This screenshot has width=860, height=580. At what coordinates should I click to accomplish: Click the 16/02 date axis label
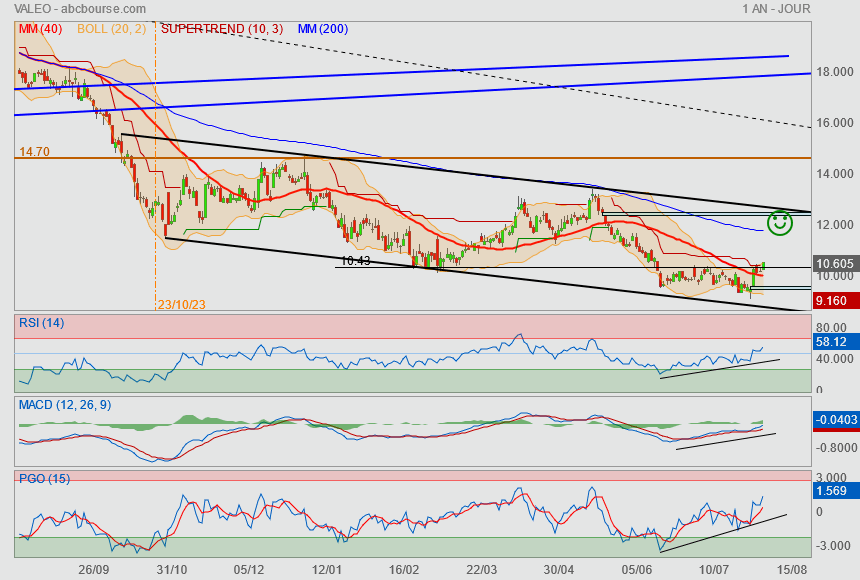pyautogui.click(x=404, y=570)
